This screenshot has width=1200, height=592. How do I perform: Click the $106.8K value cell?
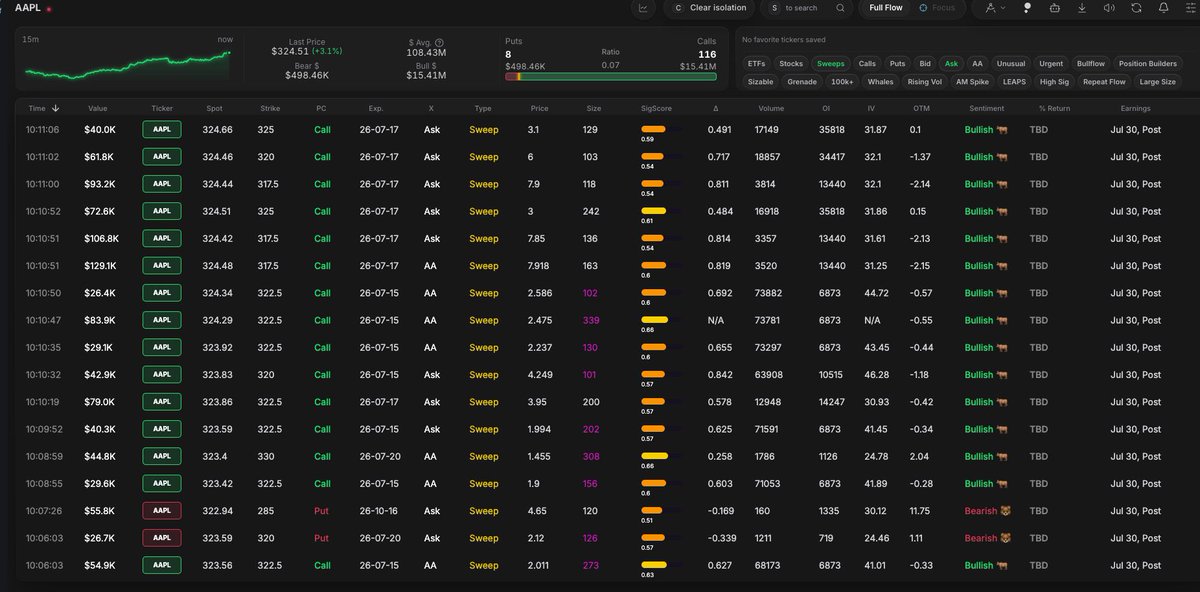coord(100,239)
